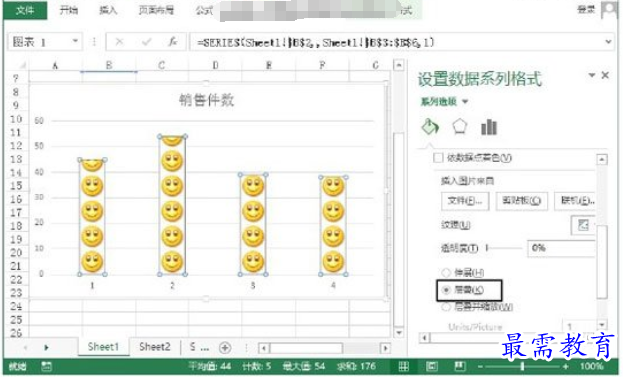The image size is (623, 377).
Task: Click the user account avatar icon
Action: 609,10
